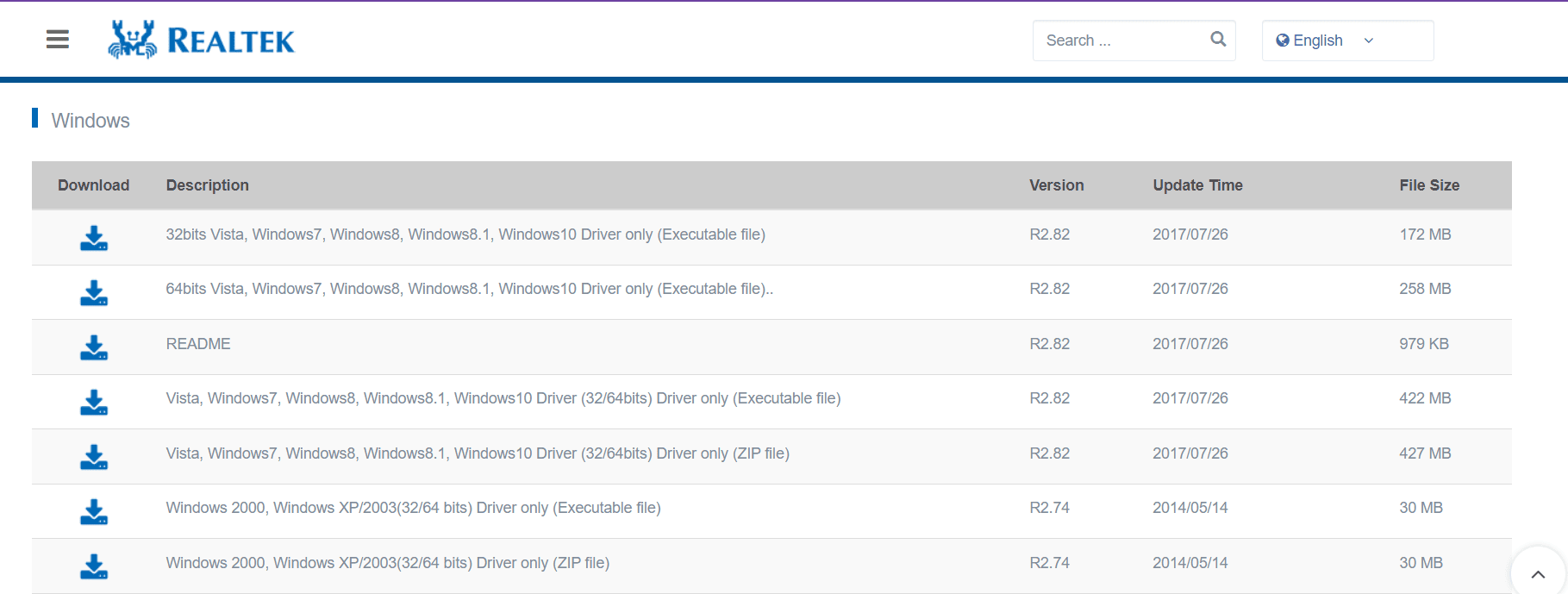The width and height of the screenshot is (1568, 594).
Task: Download the 32bits Vista driver executable
Action: [94, 238]
